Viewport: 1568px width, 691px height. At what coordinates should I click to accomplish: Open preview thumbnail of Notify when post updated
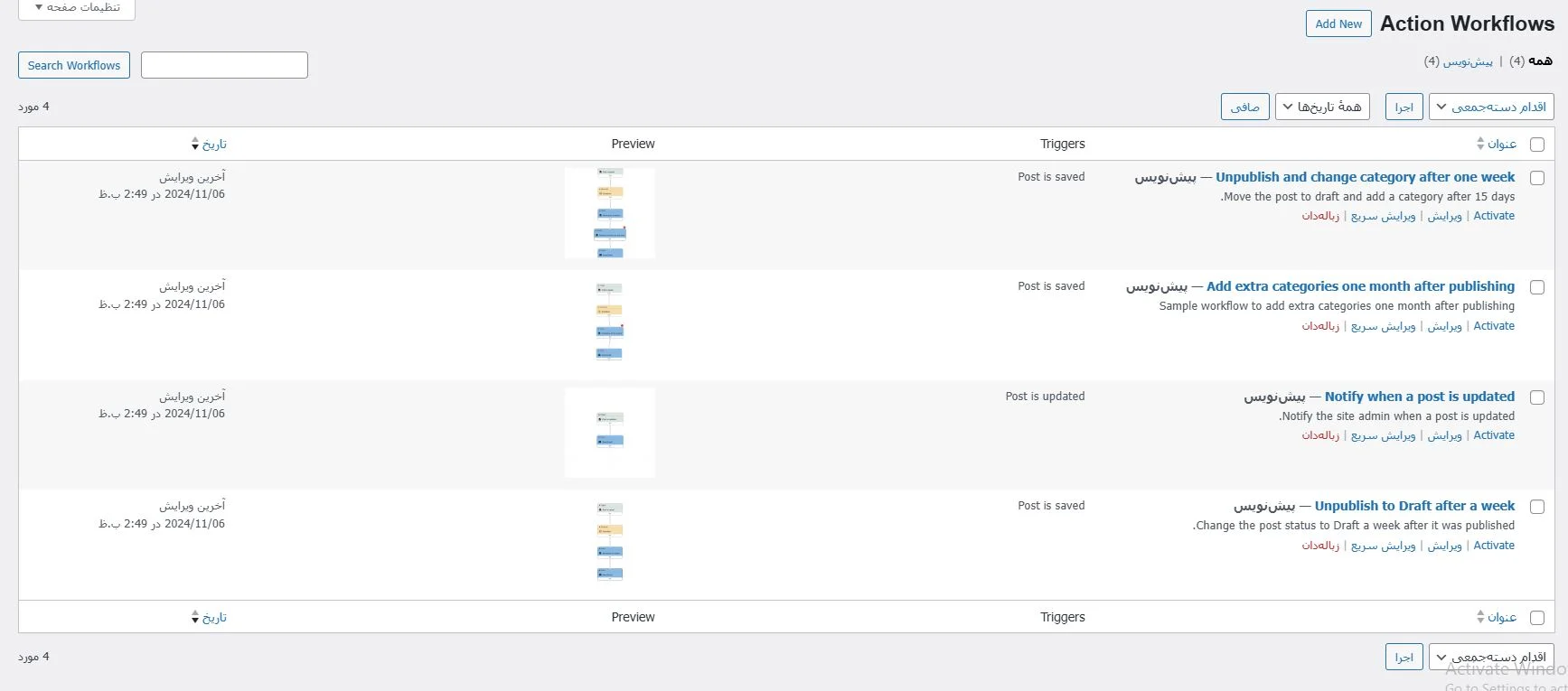pyautogui.click(x=610, y=433)
